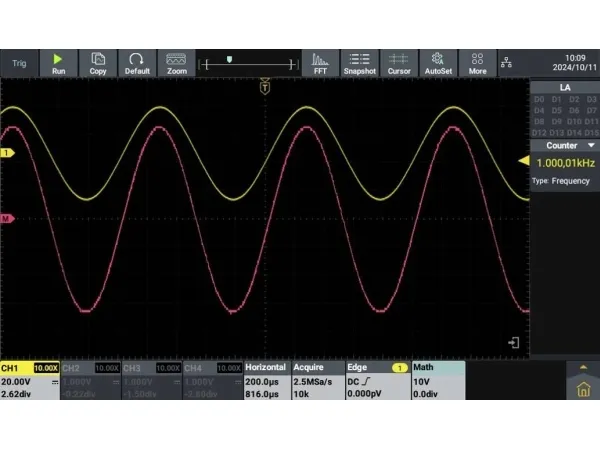This screenshot has width=600, height=450.
Task: Expand the Counter dropdown
Action: 565,145
